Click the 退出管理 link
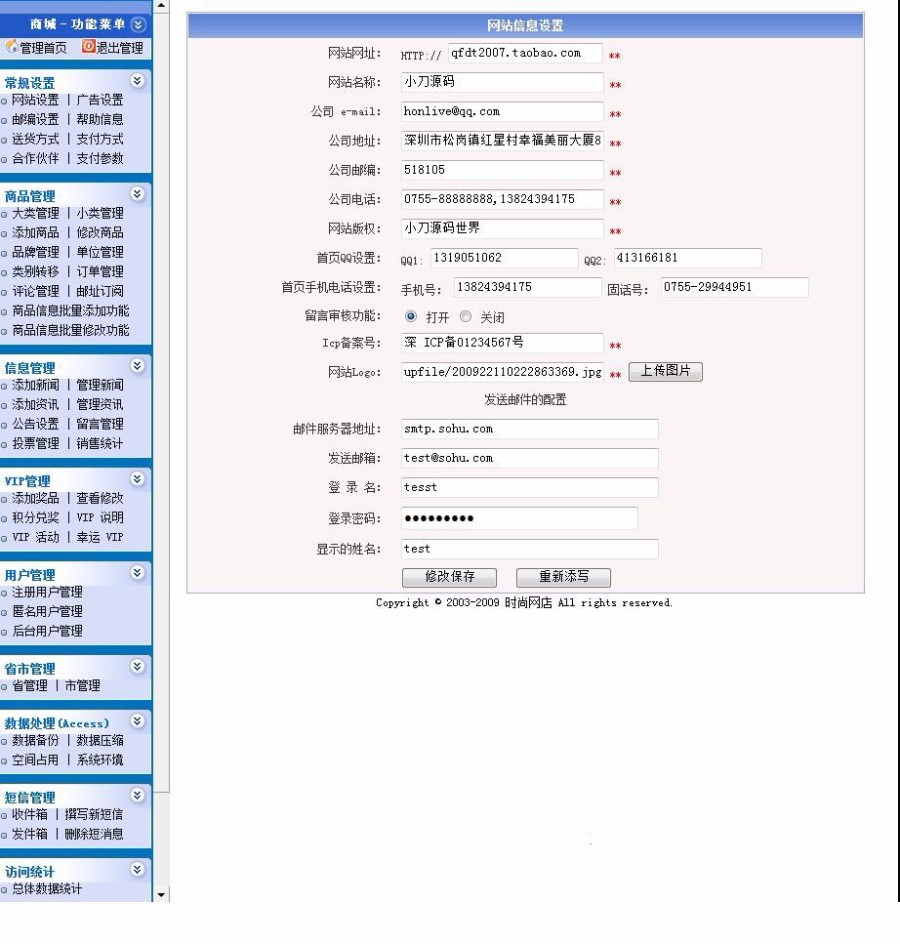 pos(120,48)
